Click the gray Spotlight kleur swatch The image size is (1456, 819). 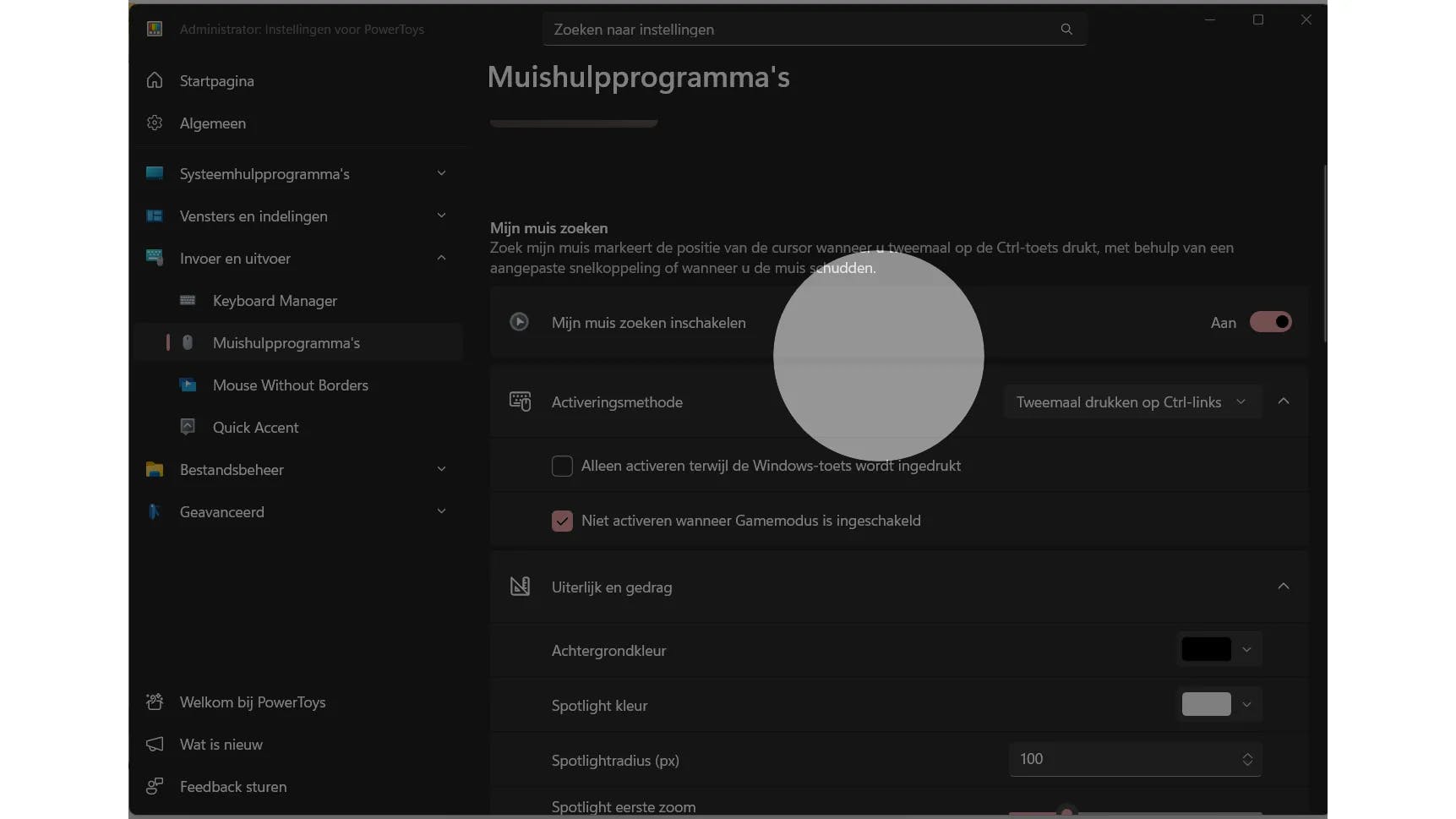click(1206, 704)
